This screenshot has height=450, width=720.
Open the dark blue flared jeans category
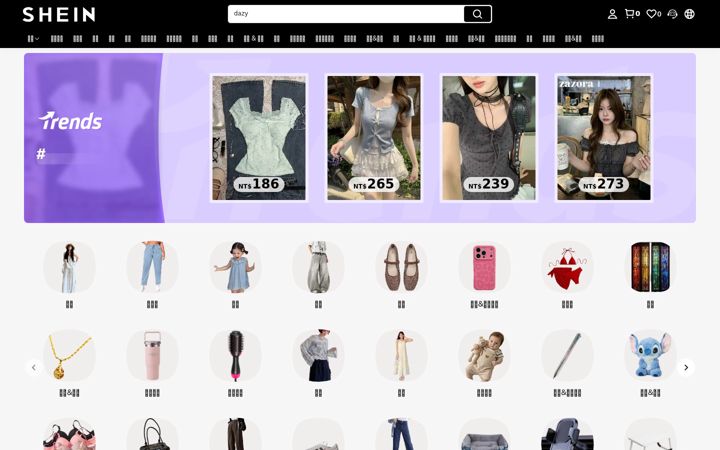coord(401,434)
